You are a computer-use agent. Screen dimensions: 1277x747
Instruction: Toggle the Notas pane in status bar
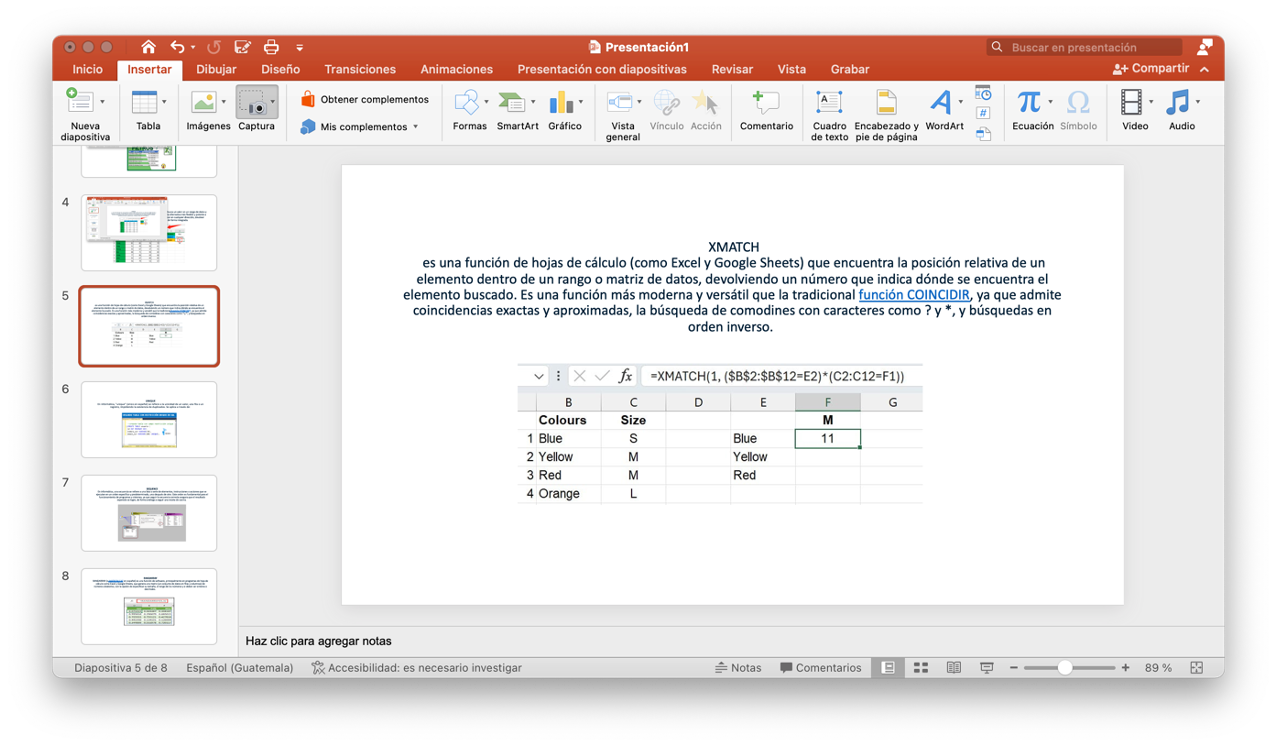tap(738, 668)
